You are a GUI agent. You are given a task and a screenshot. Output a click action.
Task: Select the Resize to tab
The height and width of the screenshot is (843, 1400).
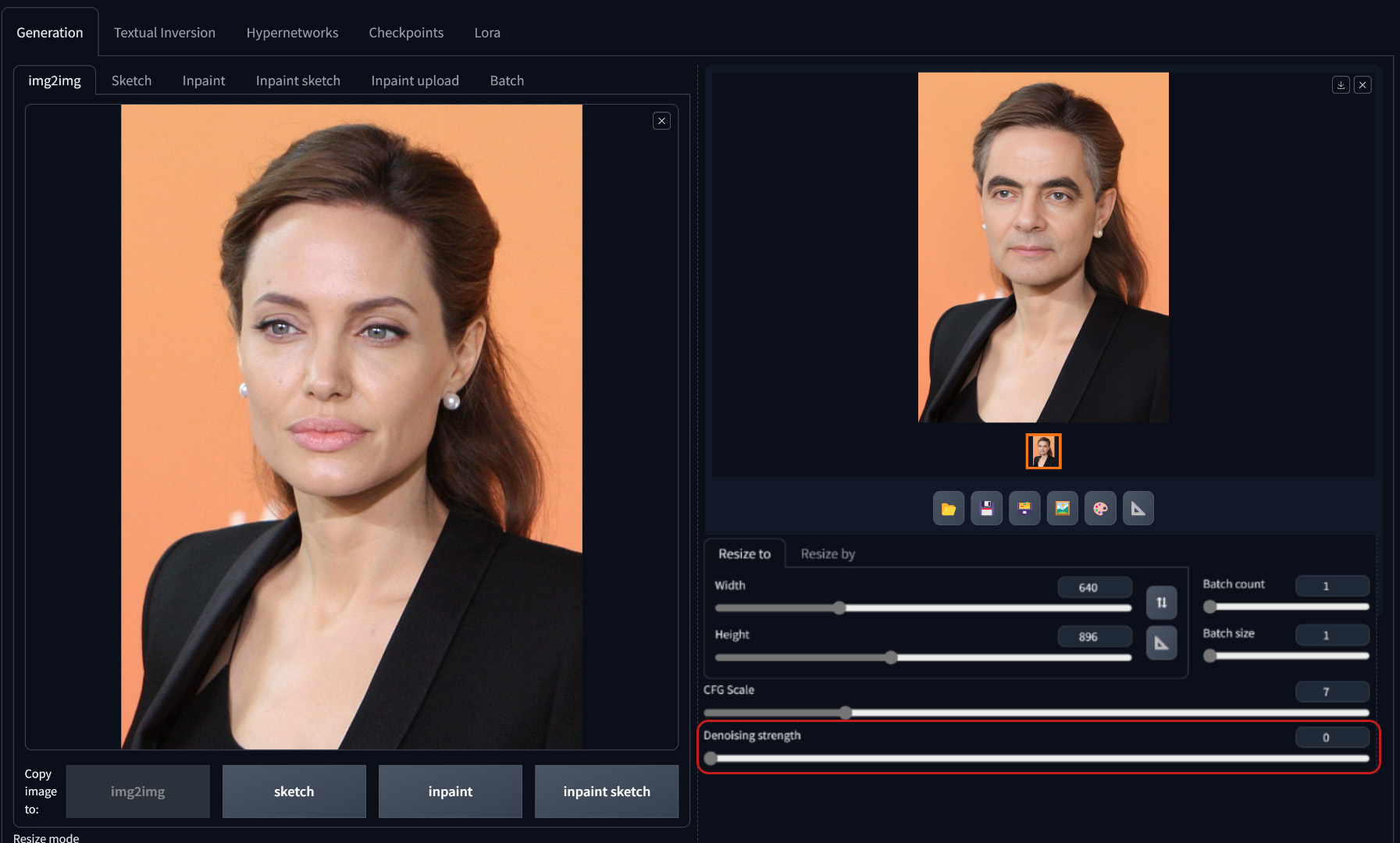(x=744, y=553)
